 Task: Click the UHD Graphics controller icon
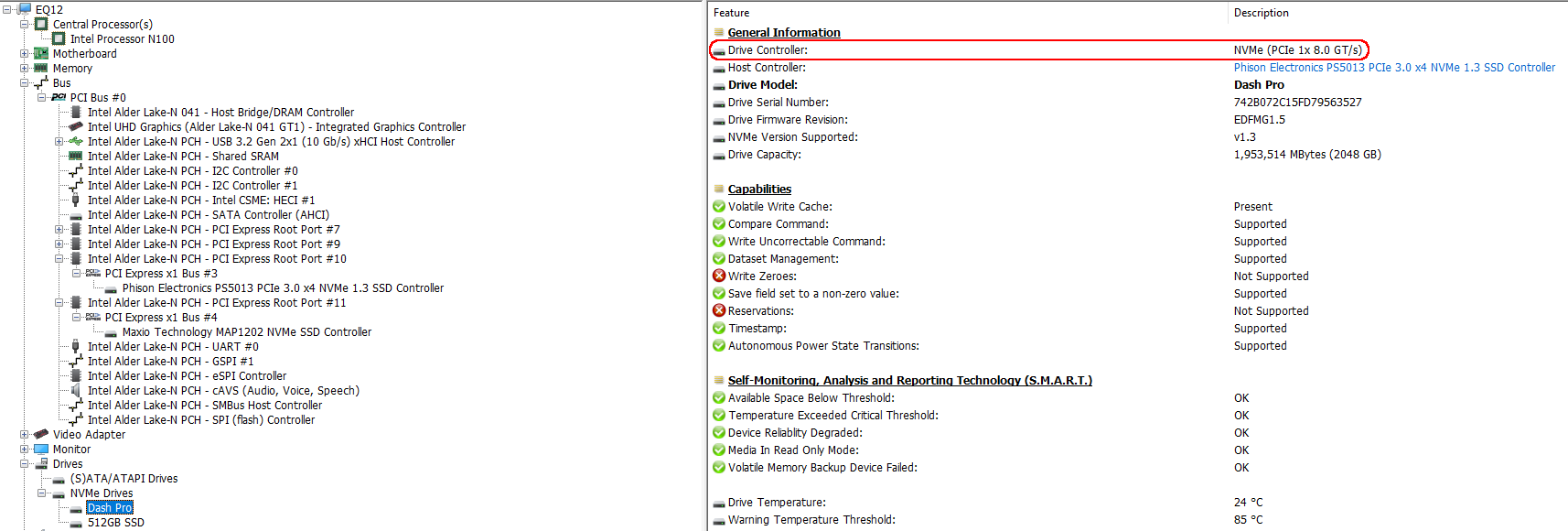tap(76, 126)
